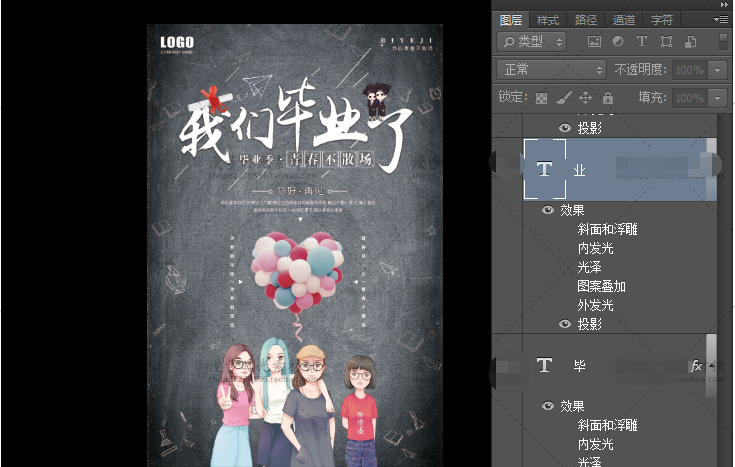735x467 pixels.
Task: Filter for smart objects icon
Action: click(690, 42)
